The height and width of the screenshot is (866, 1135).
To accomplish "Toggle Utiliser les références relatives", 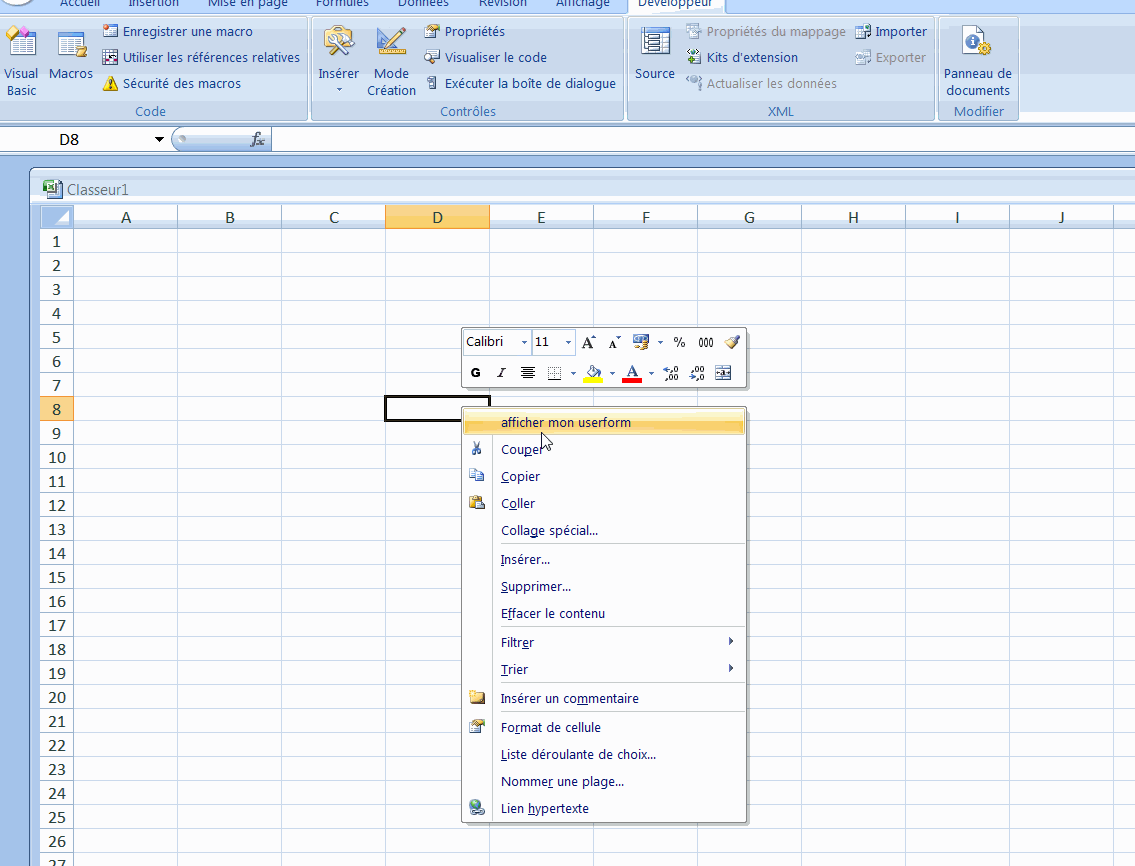I will point(201,57).
